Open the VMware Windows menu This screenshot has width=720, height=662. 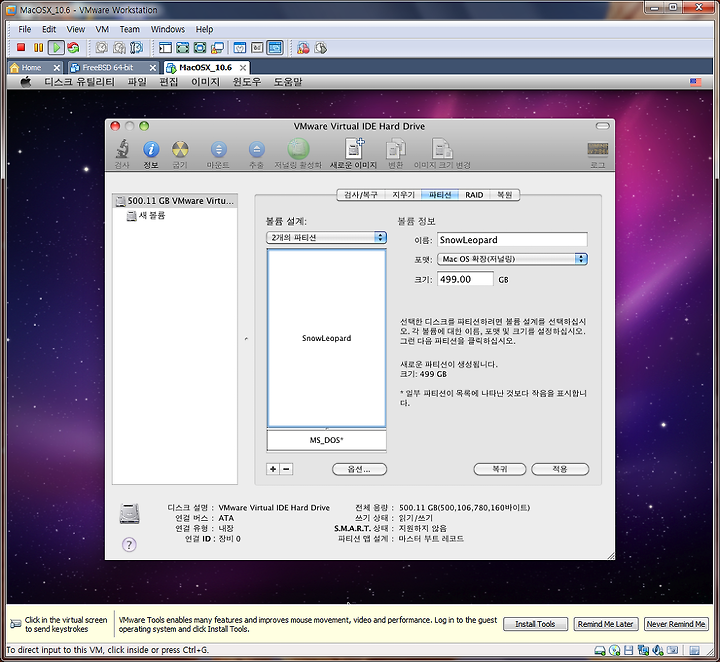[168, 29]
